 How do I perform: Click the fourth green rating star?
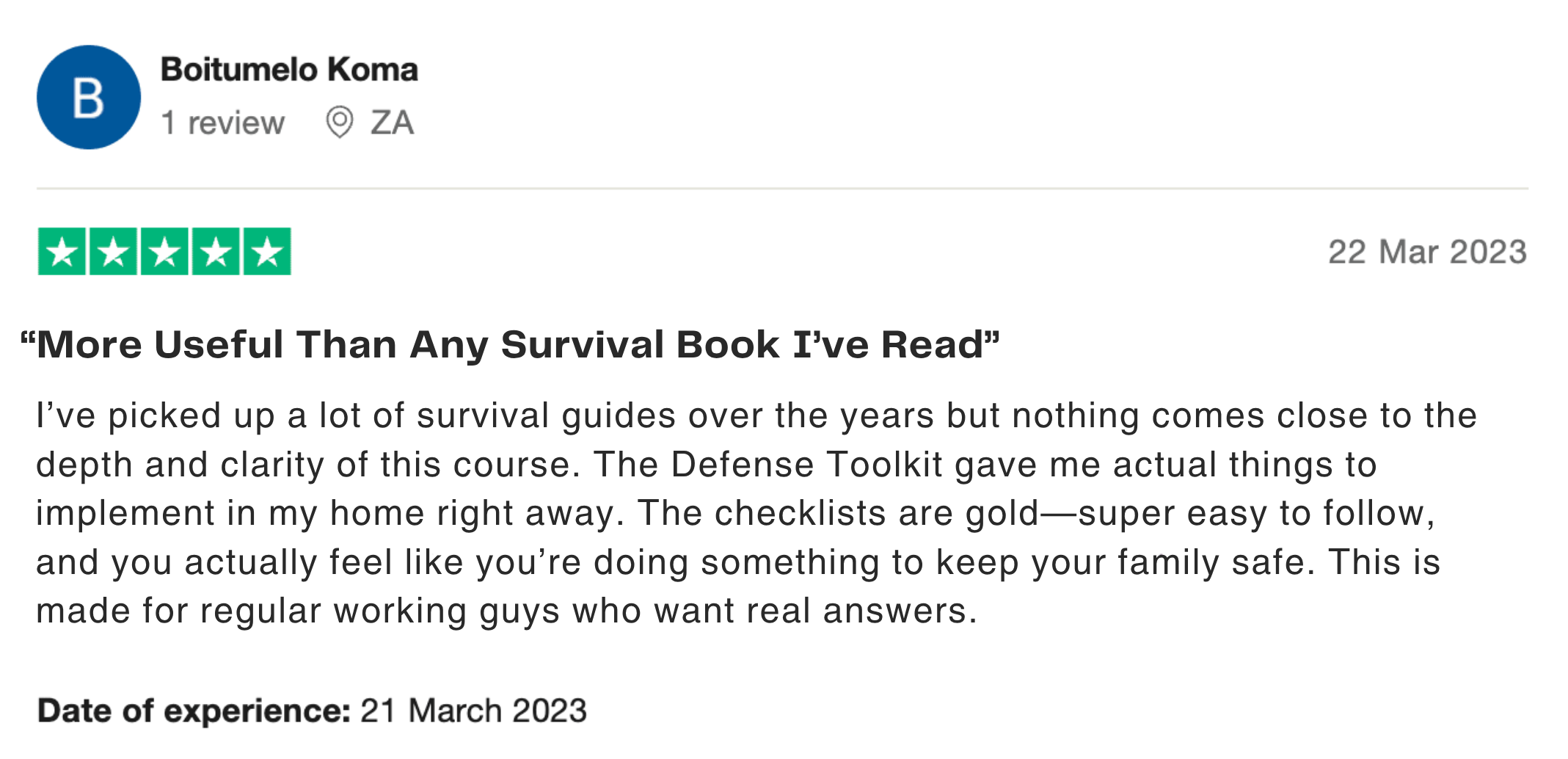tap(216, 252)
